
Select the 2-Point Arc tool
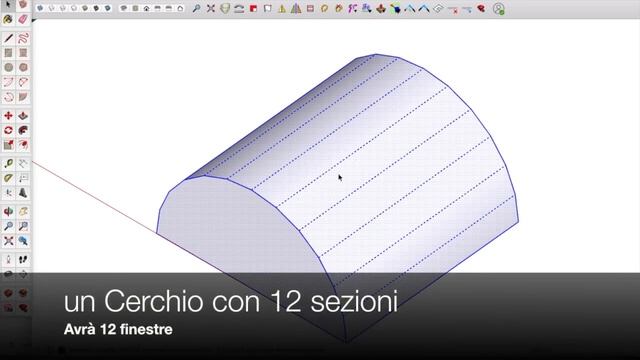pyautogui.click(x=23, y=82)
